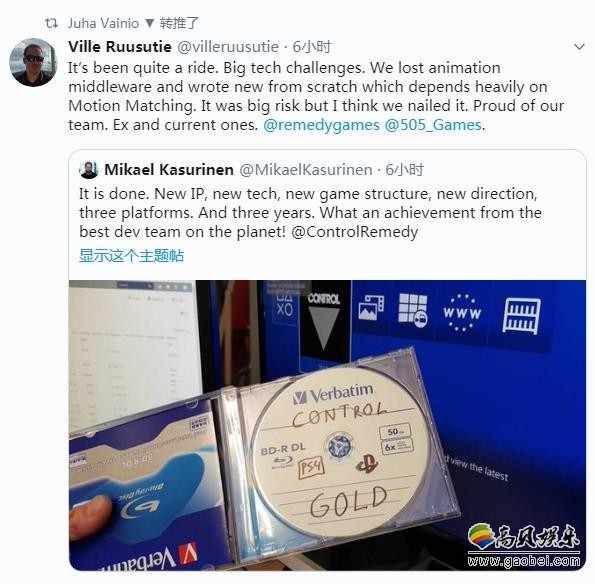
Task: Click 显示这个主题帖 to show the thread
Action: (x=131, y=255)
